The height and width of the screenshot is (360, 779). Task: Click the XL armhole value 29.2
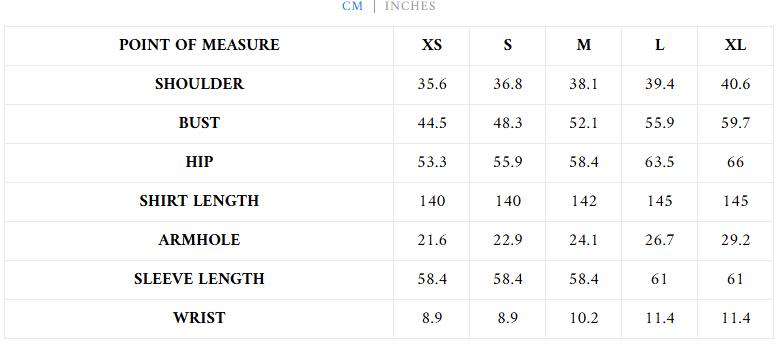pyautogui.click(x=735, y=240)
